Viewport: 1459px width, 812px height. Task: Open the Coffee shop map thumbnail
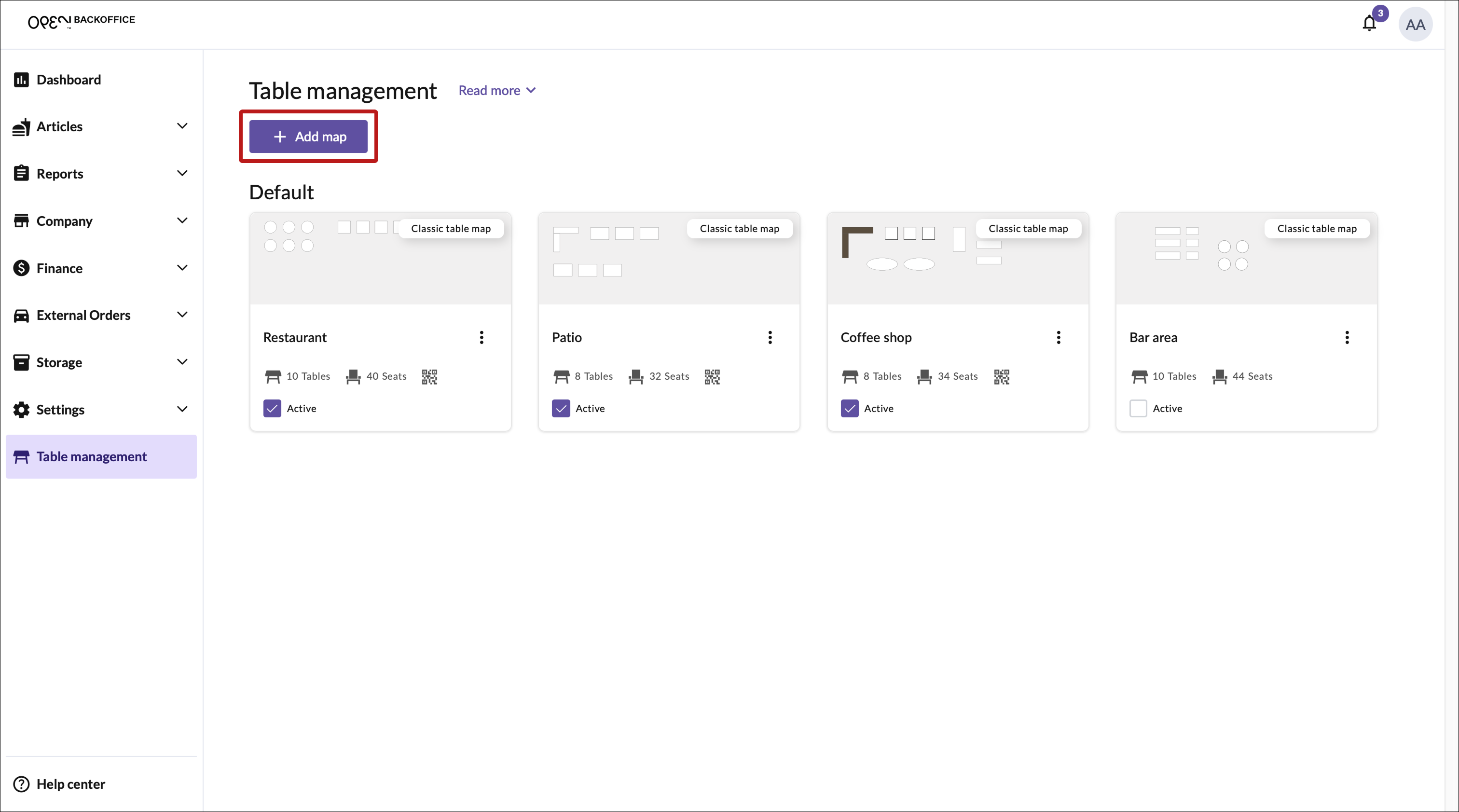(957, 259)
